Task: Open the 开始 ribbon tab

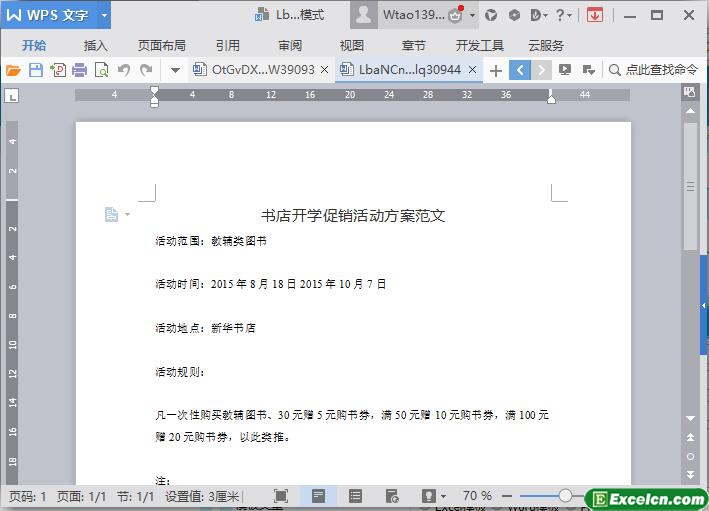Action: click(34, 45)
